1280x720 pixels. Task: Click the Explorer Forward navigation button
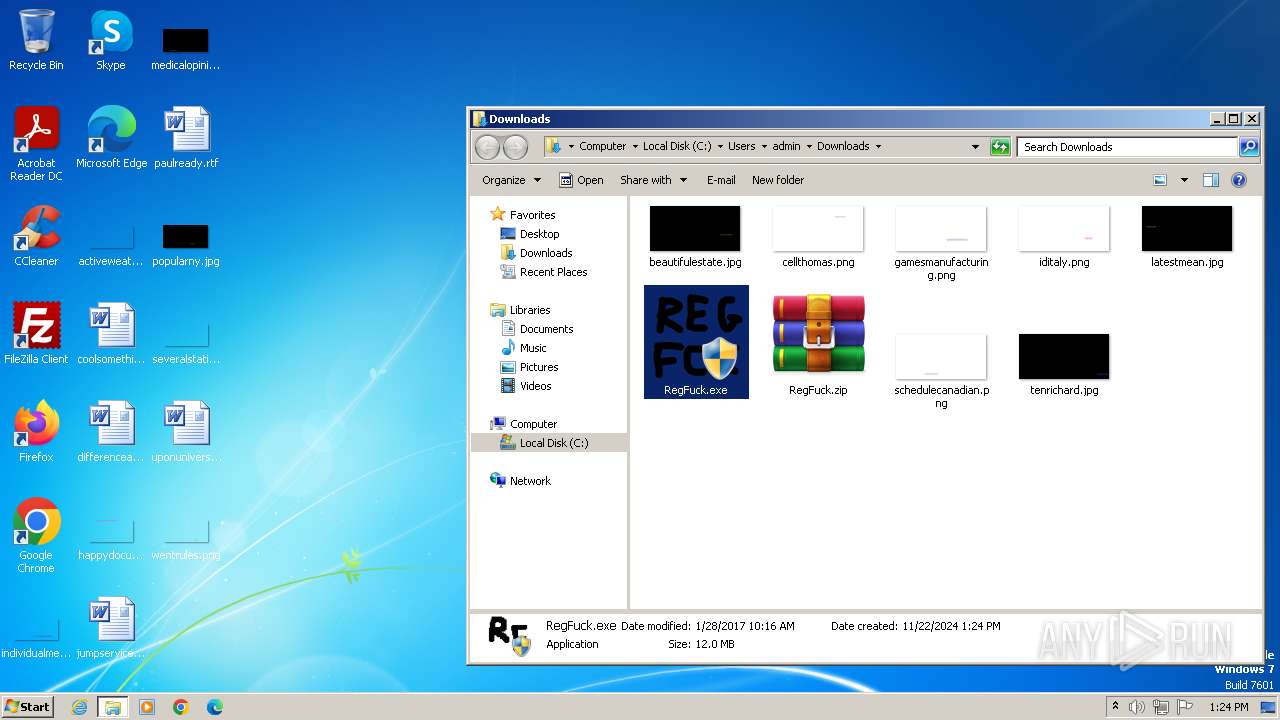pyautogui.click(x=515, y=147)
